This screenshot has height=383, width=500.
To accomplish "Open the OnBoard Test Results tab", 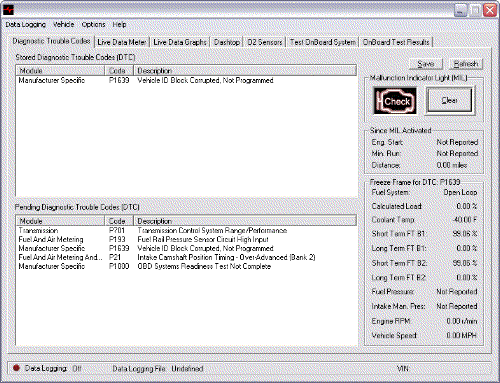I will tap(396, 42).
